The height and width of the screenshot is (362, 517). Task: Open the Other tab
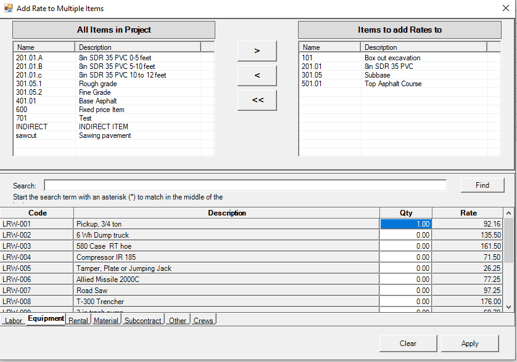(x=177, y=321)
